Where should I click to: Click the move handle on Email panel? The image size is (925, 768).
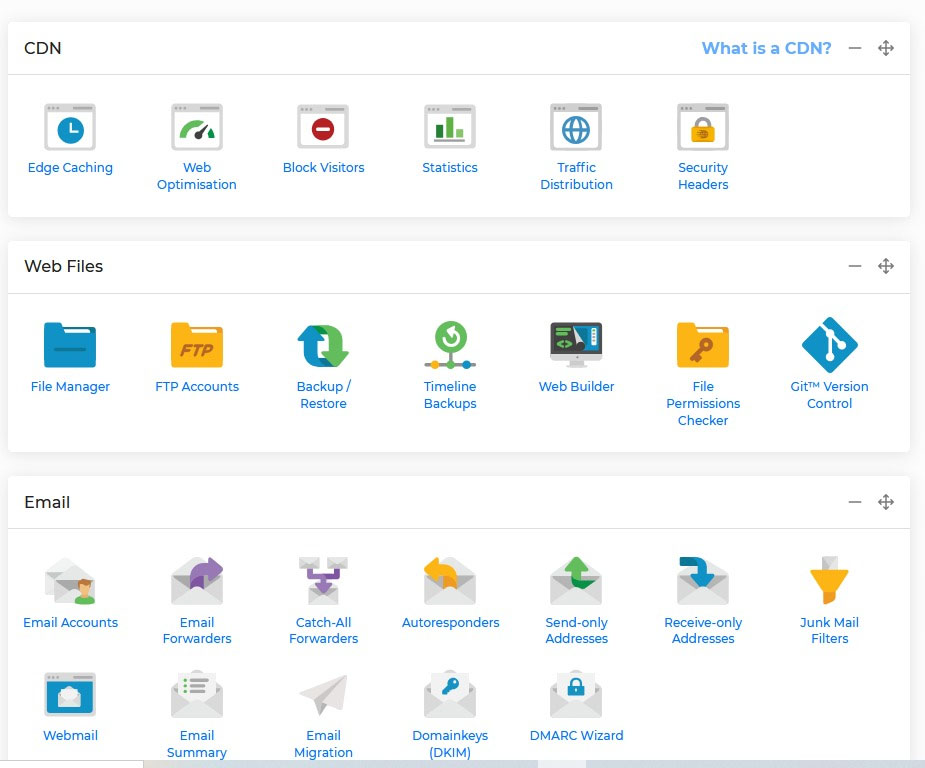pyautogui.click(x=885, y=502)
